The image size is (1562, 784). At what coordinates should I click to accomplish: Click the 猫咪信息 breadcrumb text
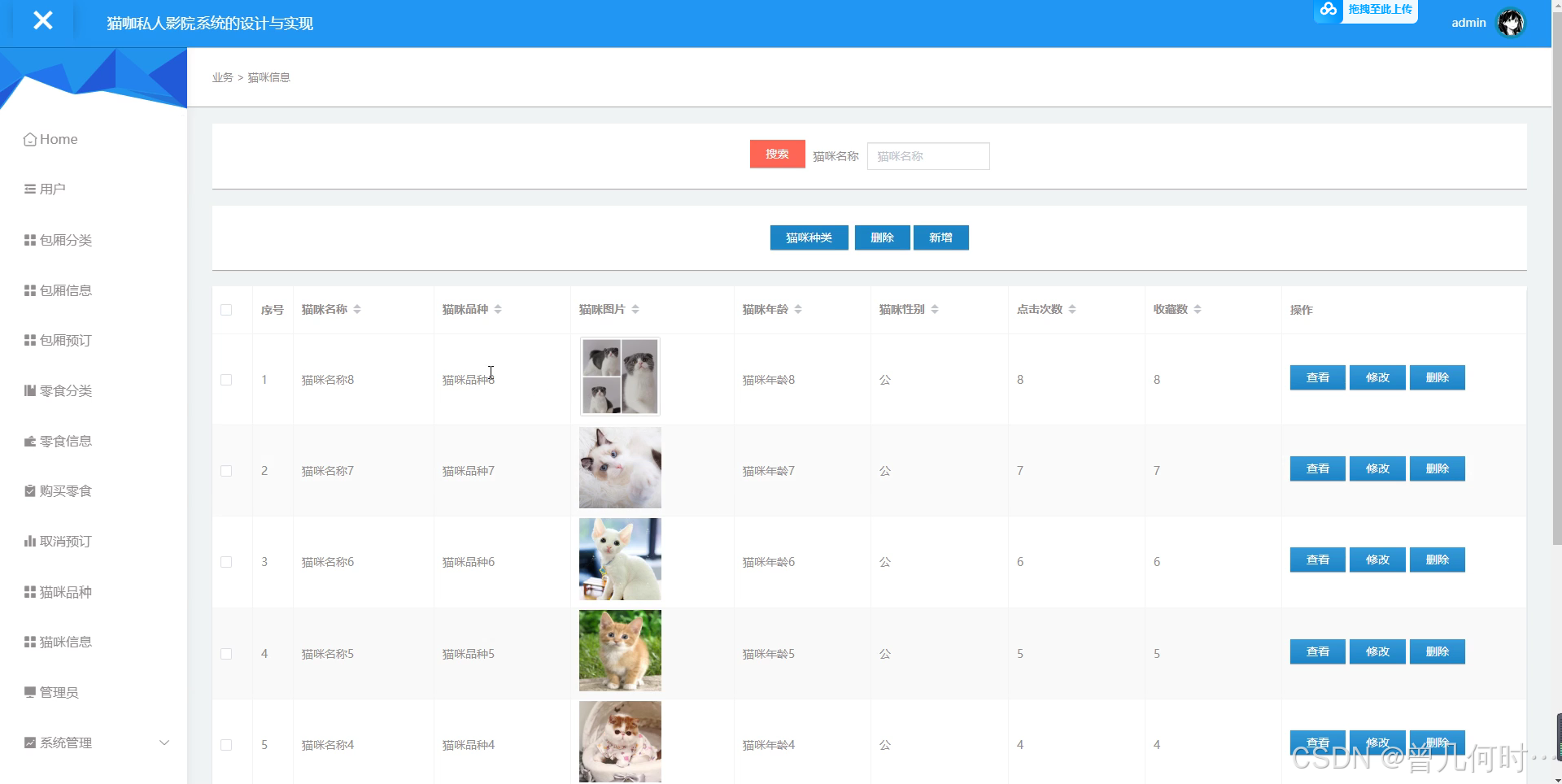pyautogui.click(x=268, y=77)
